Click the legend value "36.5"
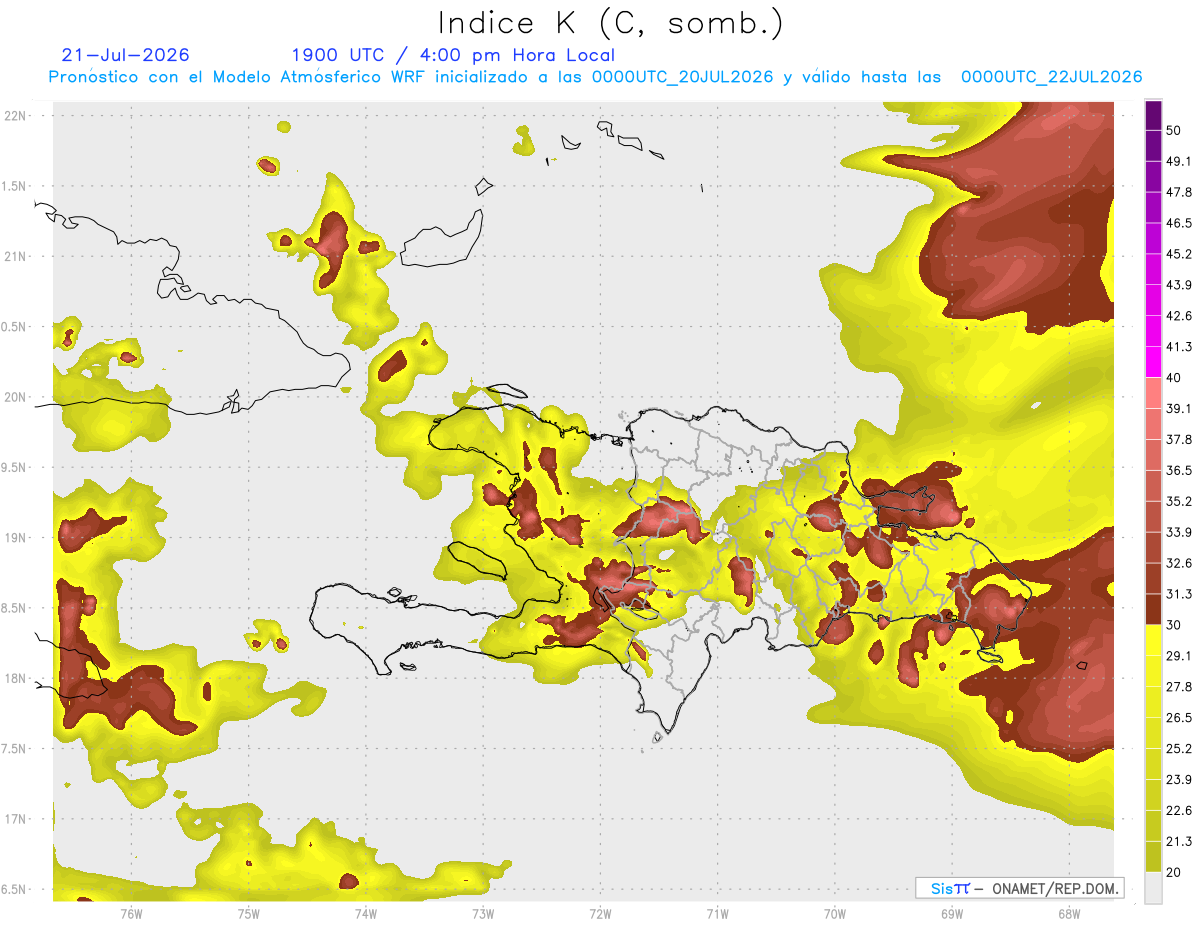The image size is (1200, 927). (x=1180, y=471)
